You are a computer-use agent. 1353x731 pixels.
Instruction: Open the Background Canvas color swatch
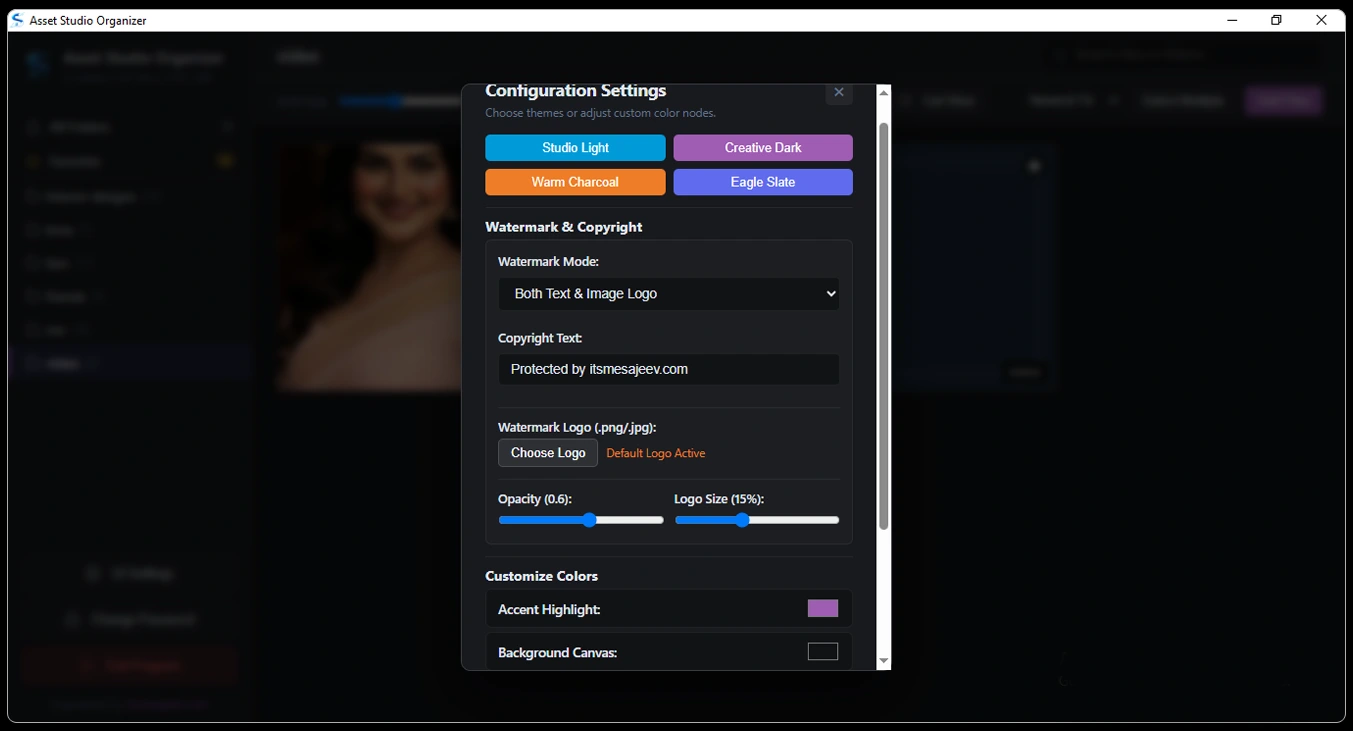tap(823, 652)
